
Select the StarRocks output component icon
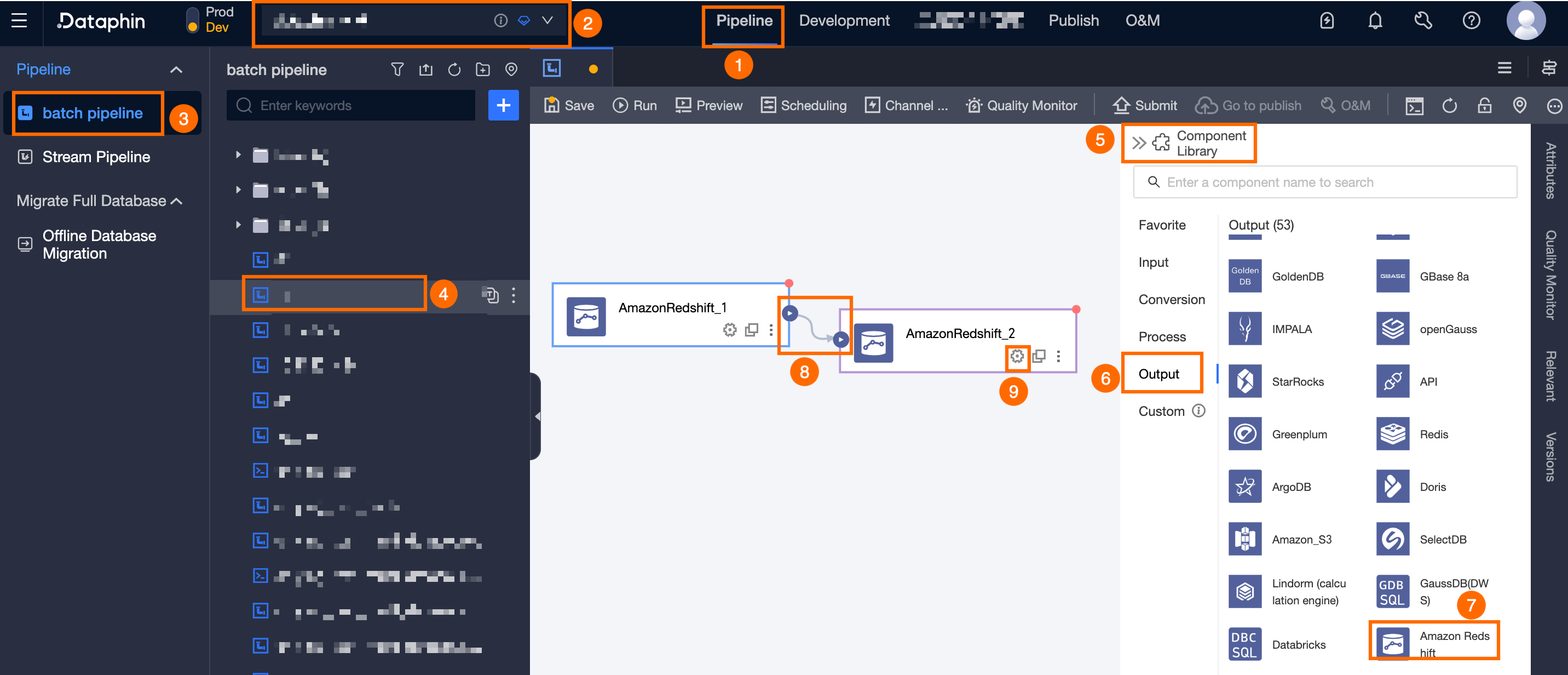point(1245,381)
